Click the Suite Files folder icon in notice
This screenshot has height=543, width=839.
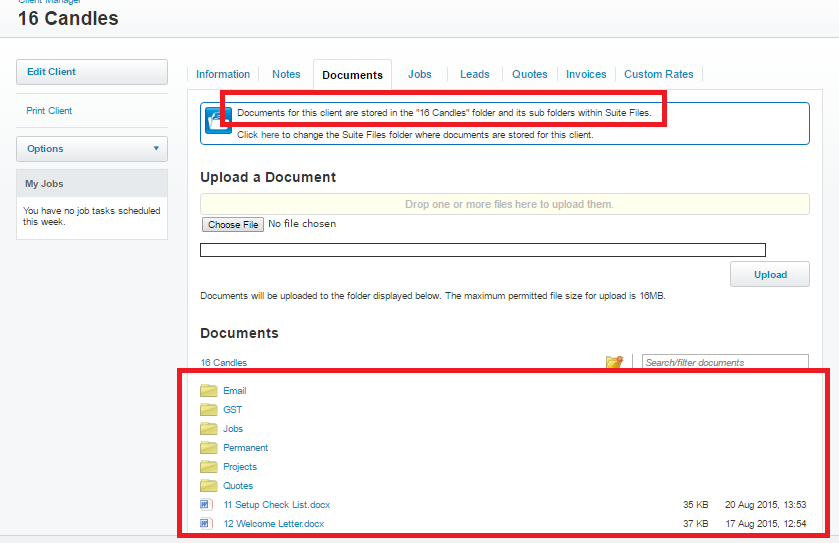coord(218,120)
